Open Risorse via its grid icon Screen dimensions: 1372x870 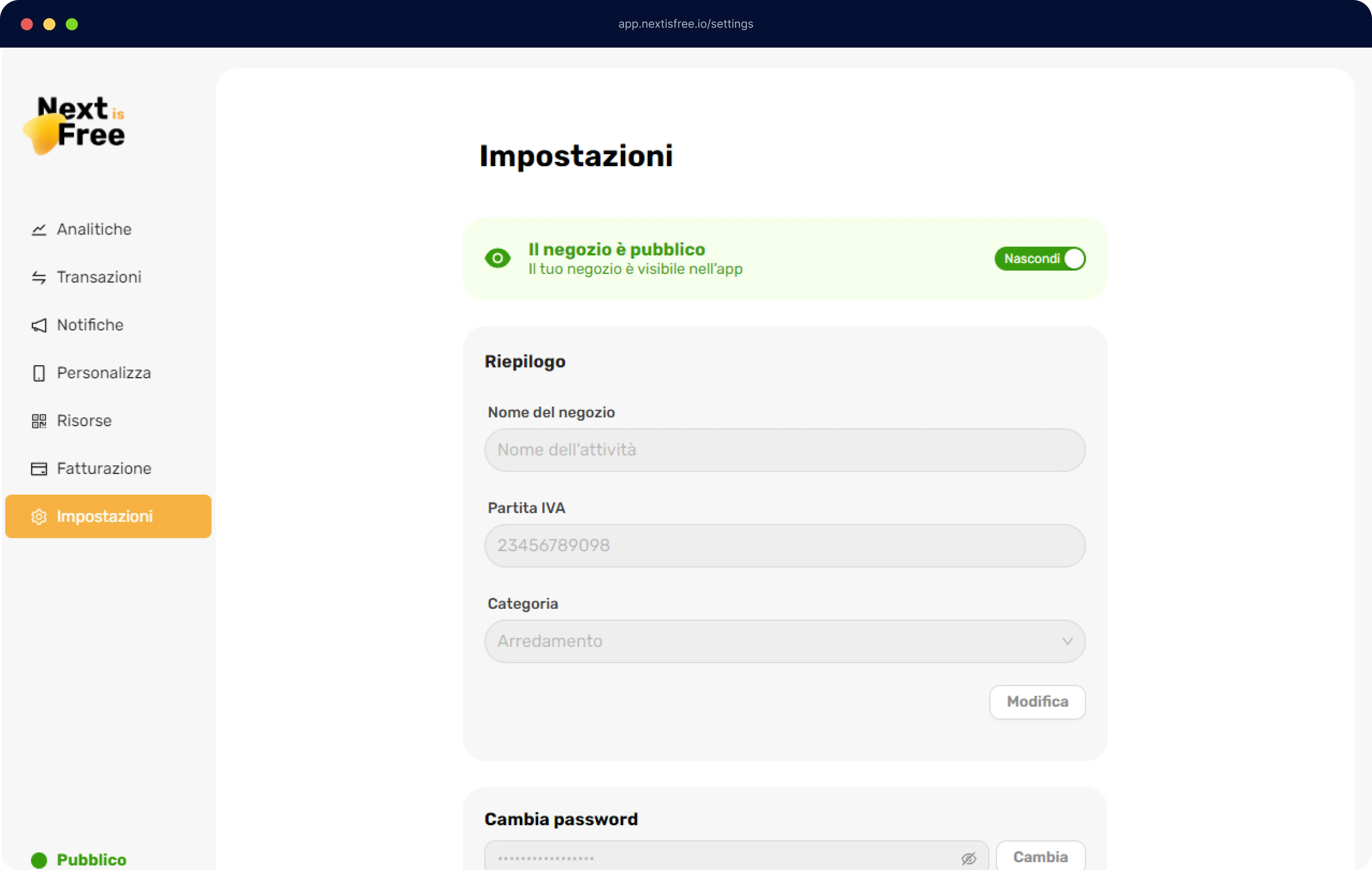click(38, 421)
